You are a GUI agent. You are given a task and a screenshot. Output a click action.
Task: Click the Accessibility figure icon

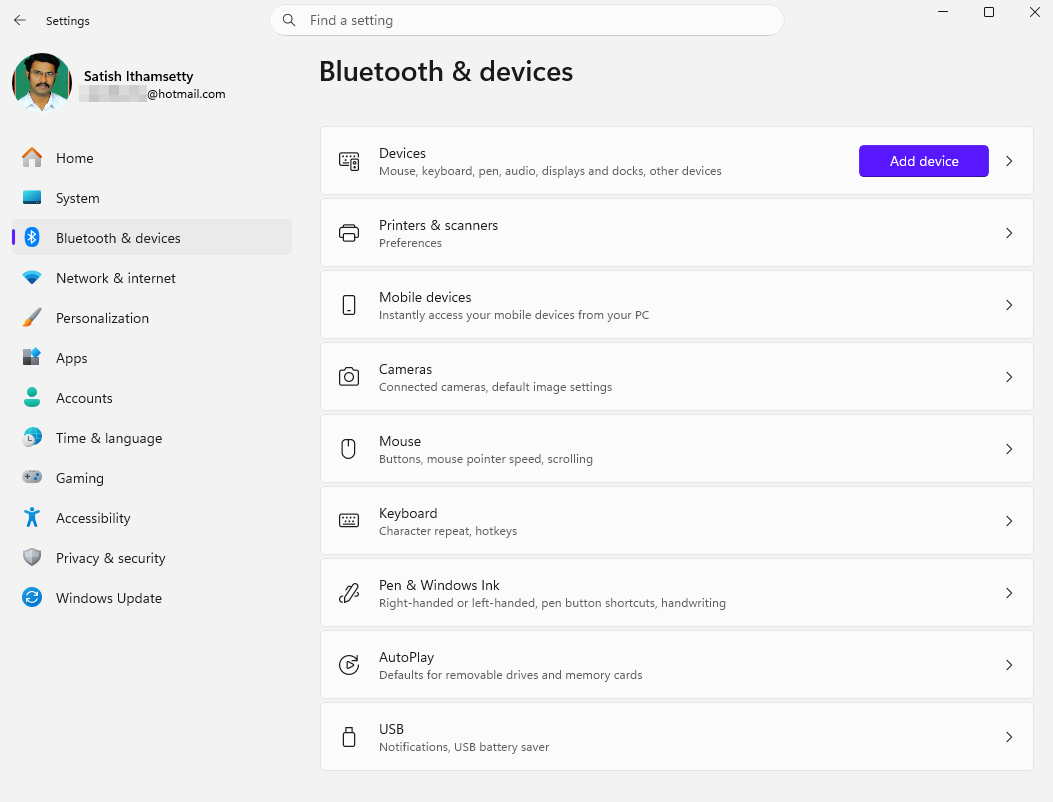point(32,517)
